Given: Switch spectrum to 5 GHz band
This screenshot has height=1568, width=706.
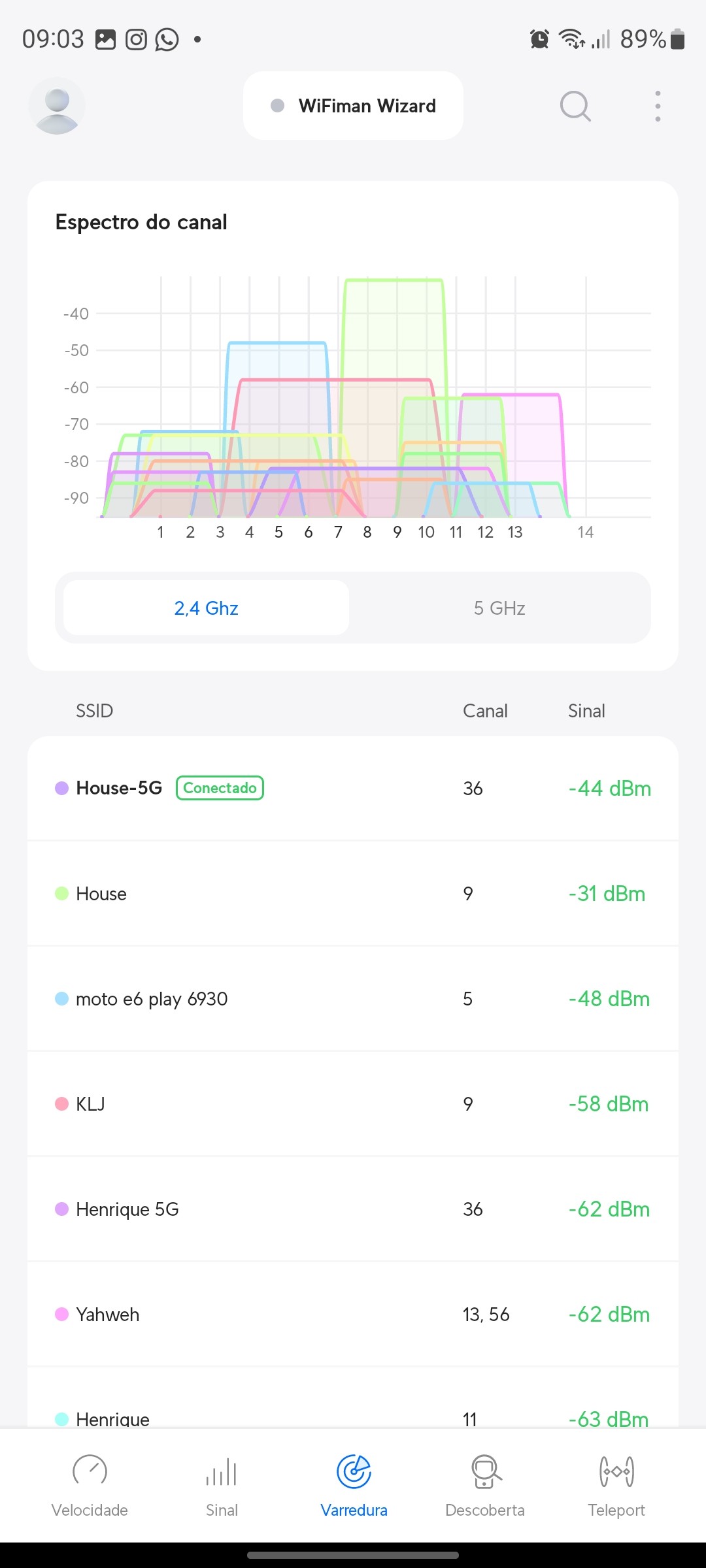Looking at the screenshot, I should 499,608.
